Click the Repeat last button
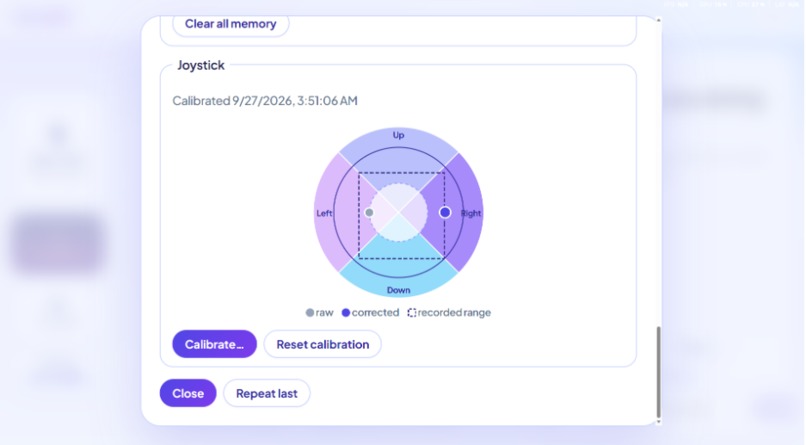 (x=267, y=393)
